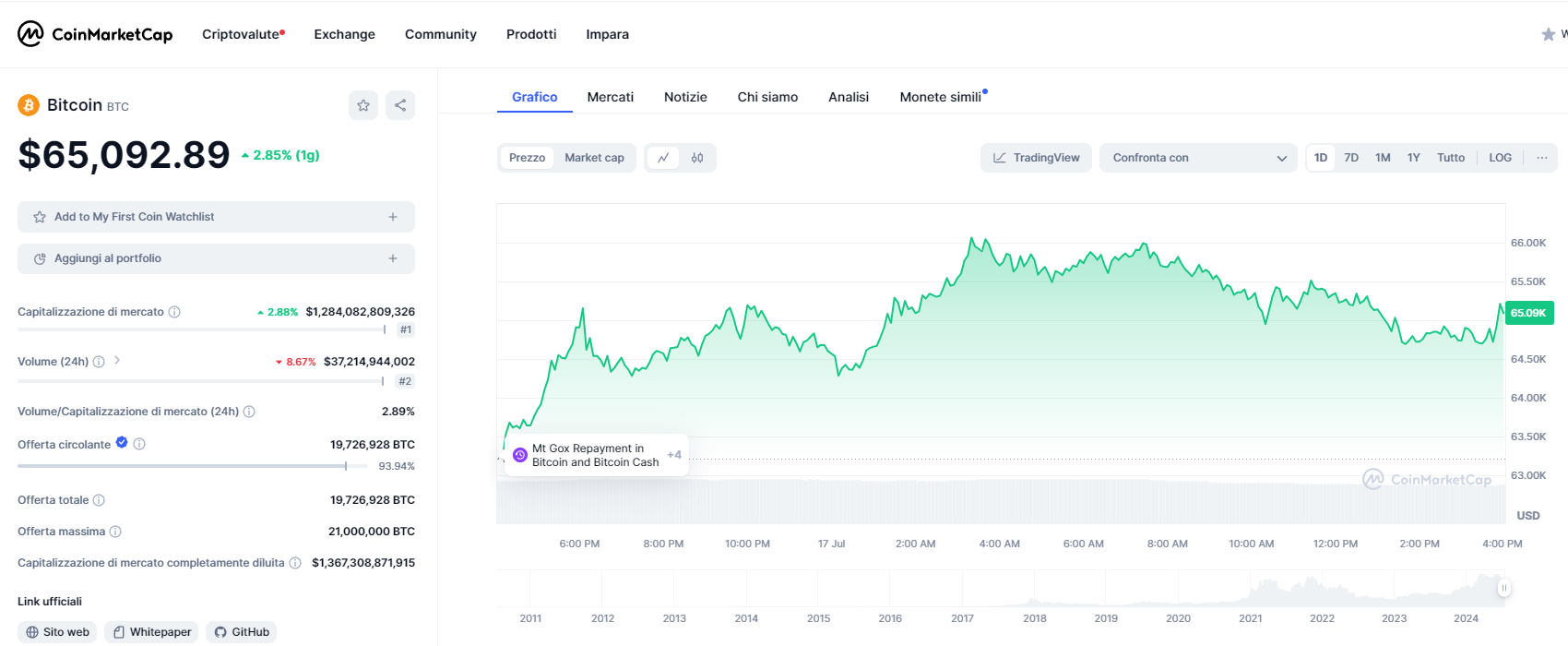Expand Aggiungi al portfolio plus button
This screenshot has width=1568, height=646.
pos(393,258)
